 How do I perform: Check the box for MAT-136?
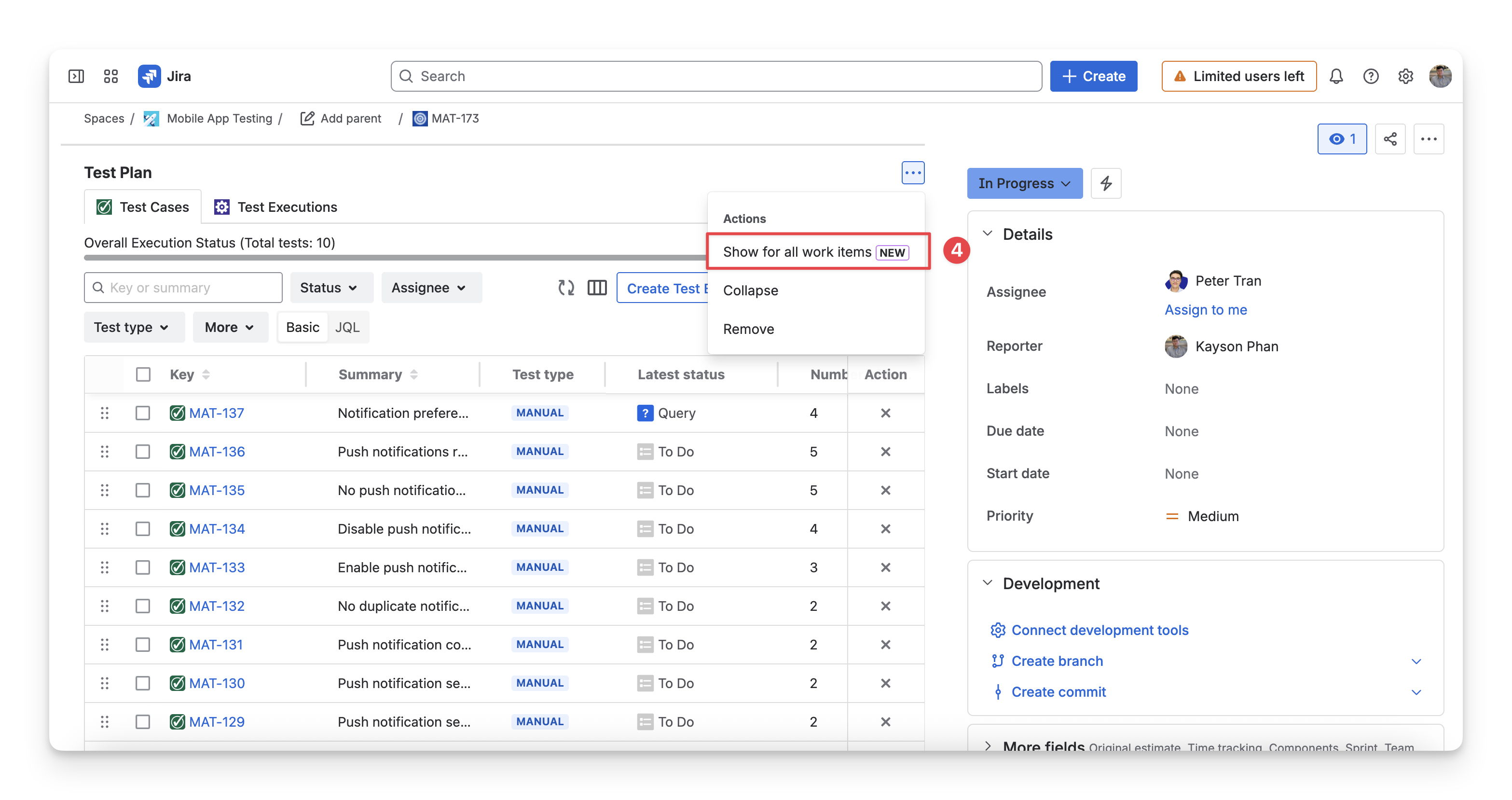[x=143, y=452]
